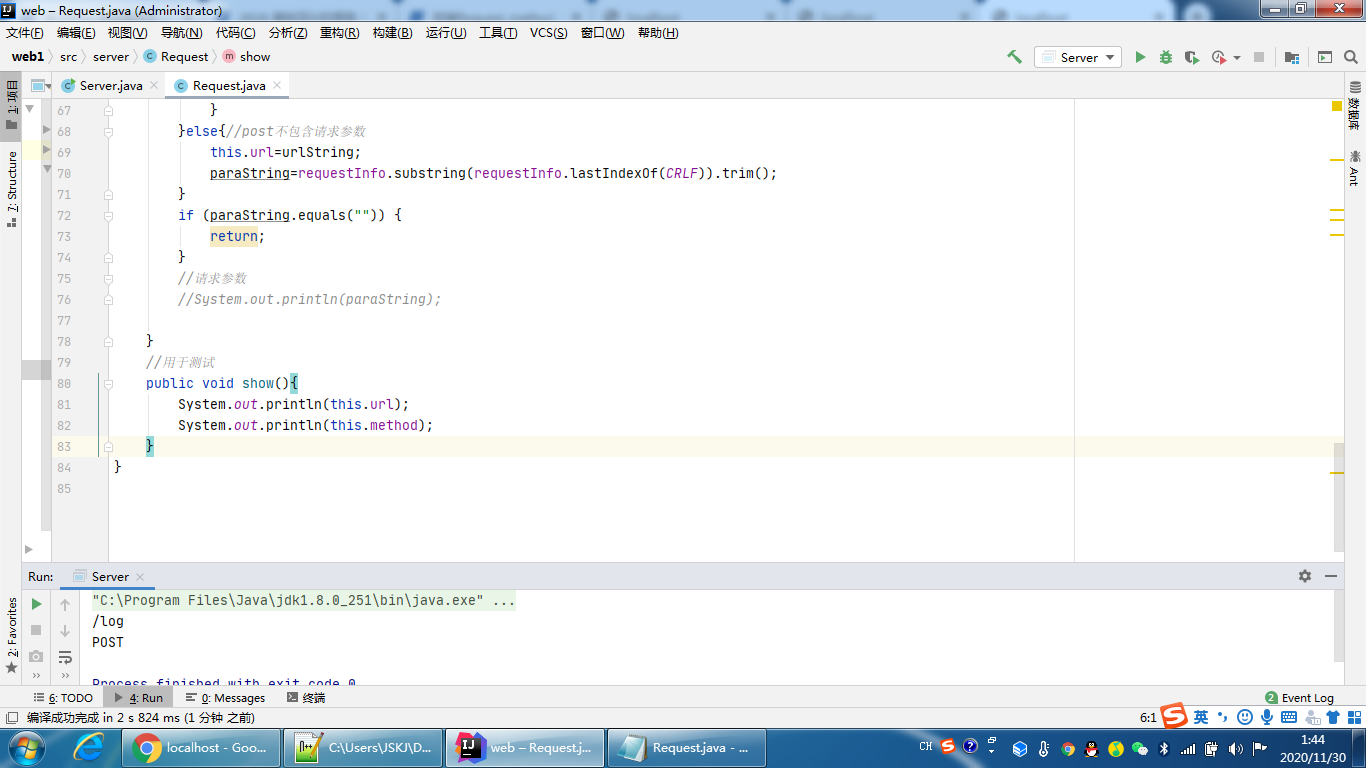
Task: Expand more console actions with the right chevrons
Action: (x=65, y=677)
